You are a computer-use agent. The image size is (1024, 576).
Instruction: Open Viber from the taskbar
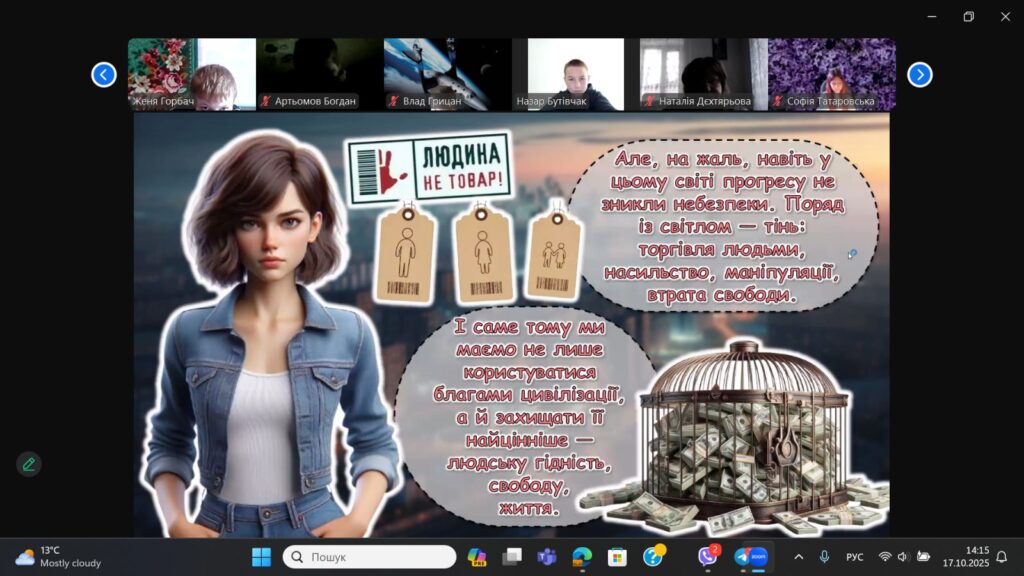point(708,556)
